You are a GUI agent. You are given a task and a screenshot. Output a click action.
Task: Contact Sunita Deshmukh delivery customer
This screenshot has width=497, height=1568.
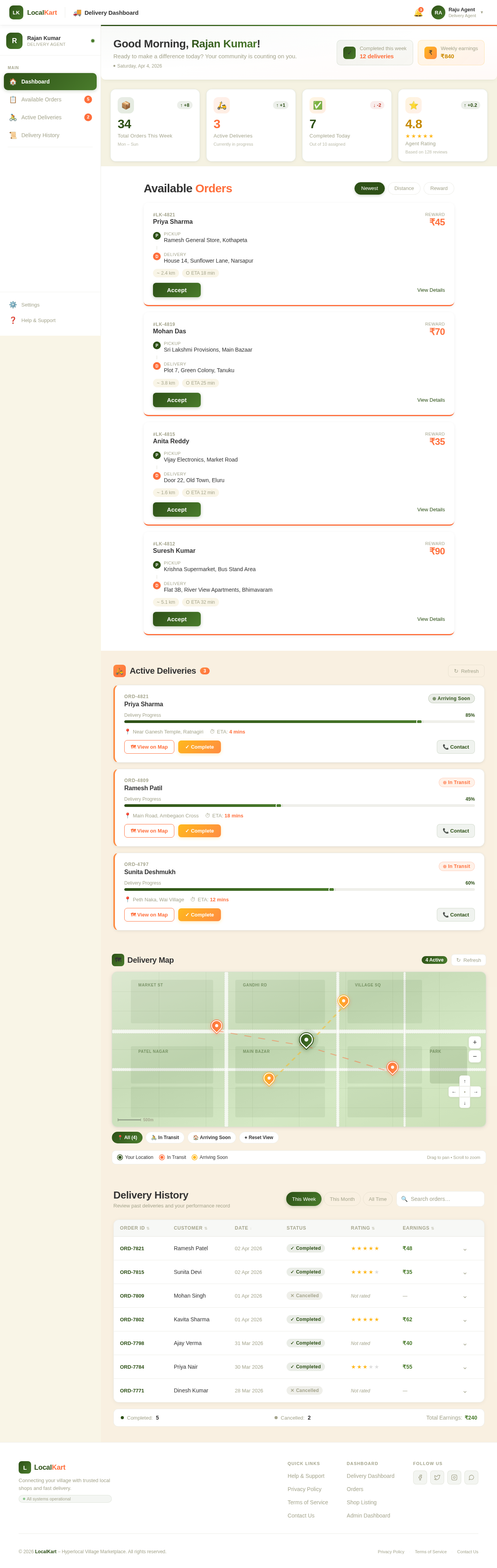[455, 915]
